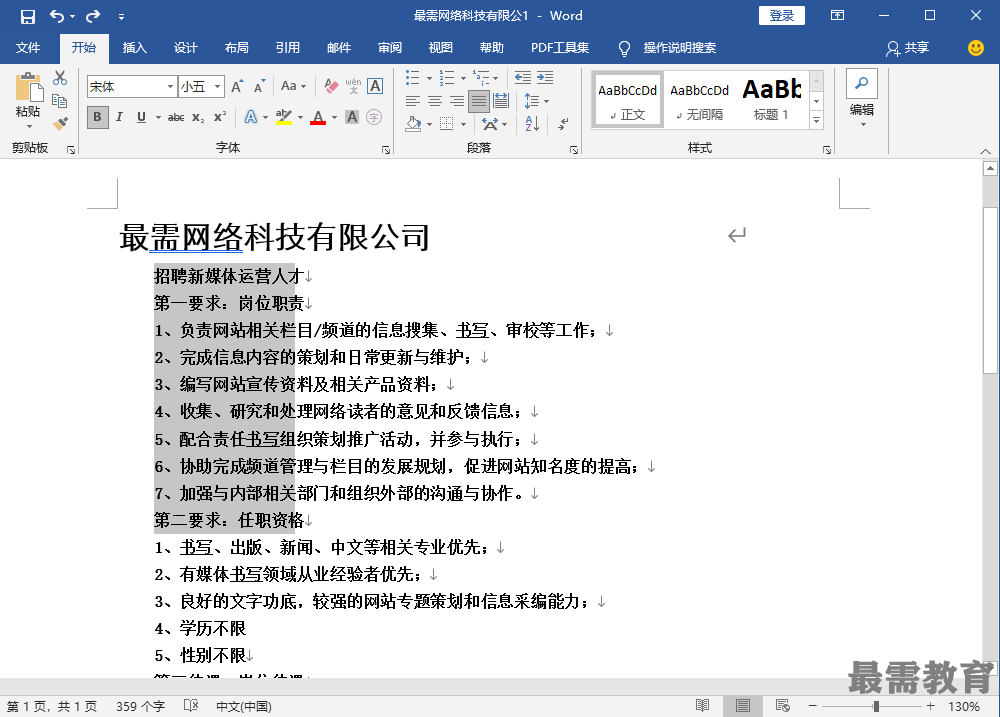1000x717 pixels.
Task: Switch to Read Mode in the status bar
Action: click(702, 706)
